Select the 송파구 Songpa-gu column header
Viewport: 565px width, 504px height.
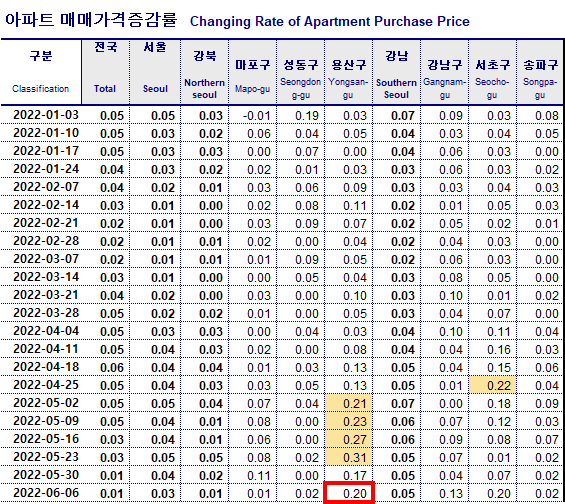click(540, 72)
